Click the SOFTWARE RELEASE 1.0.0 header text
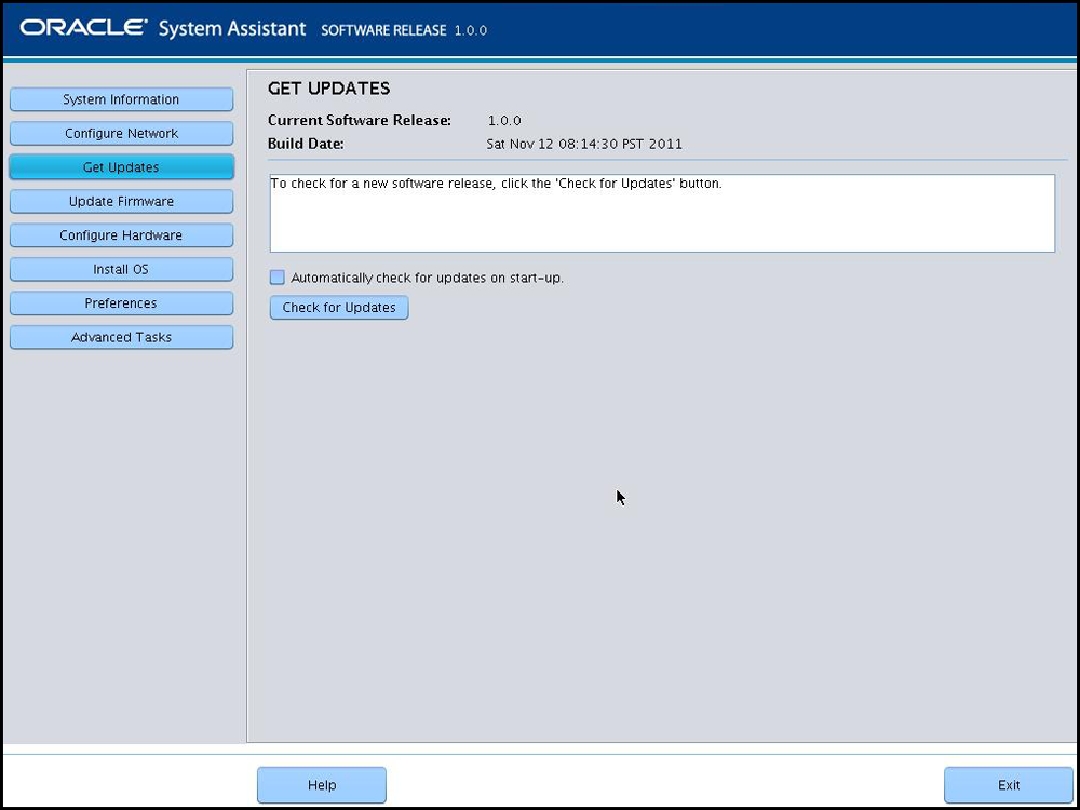This screenshot has width=1080, height=810. [x=404, y=31]
